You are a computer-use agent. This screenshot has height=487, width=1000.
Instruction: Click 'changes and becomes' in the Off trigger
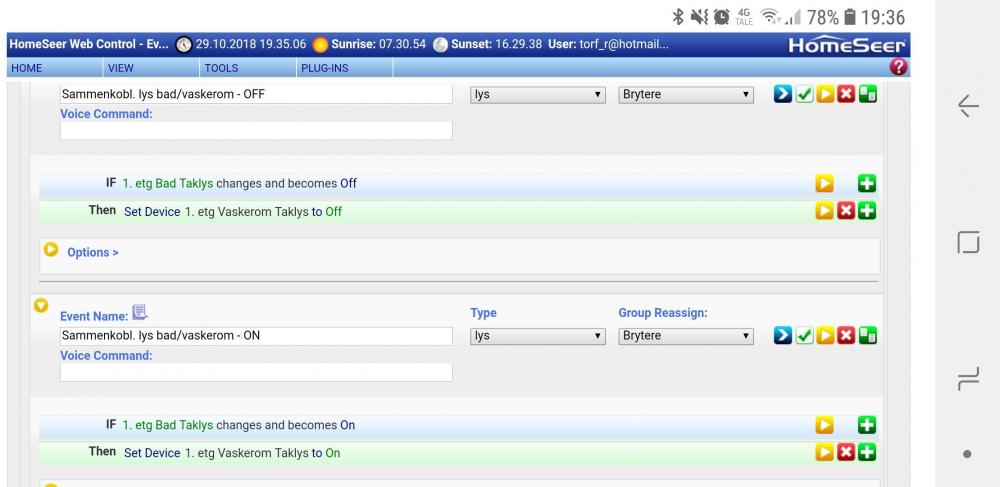click(x=277, y=184)
